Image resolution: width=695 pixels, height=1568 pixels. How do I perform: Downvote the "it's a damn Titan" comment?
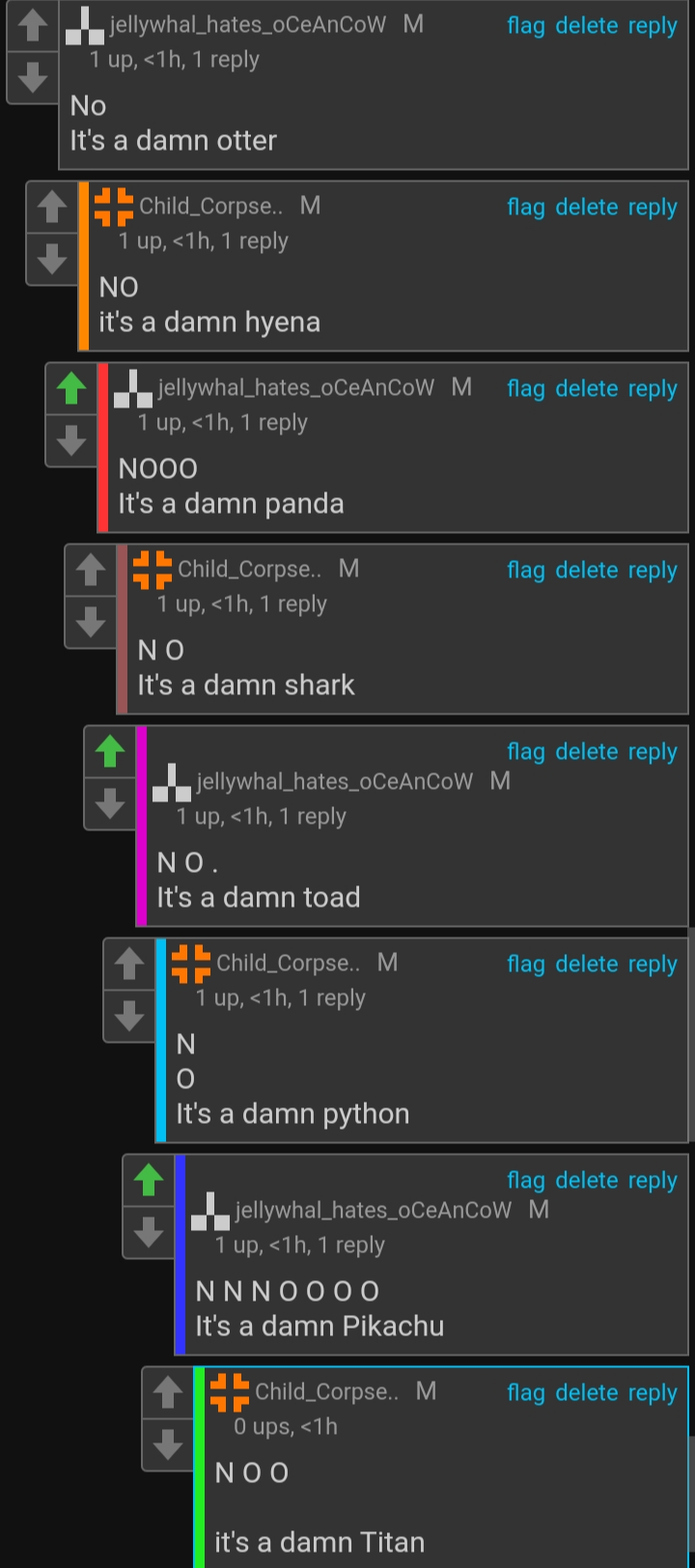(x=168, y=1444)
